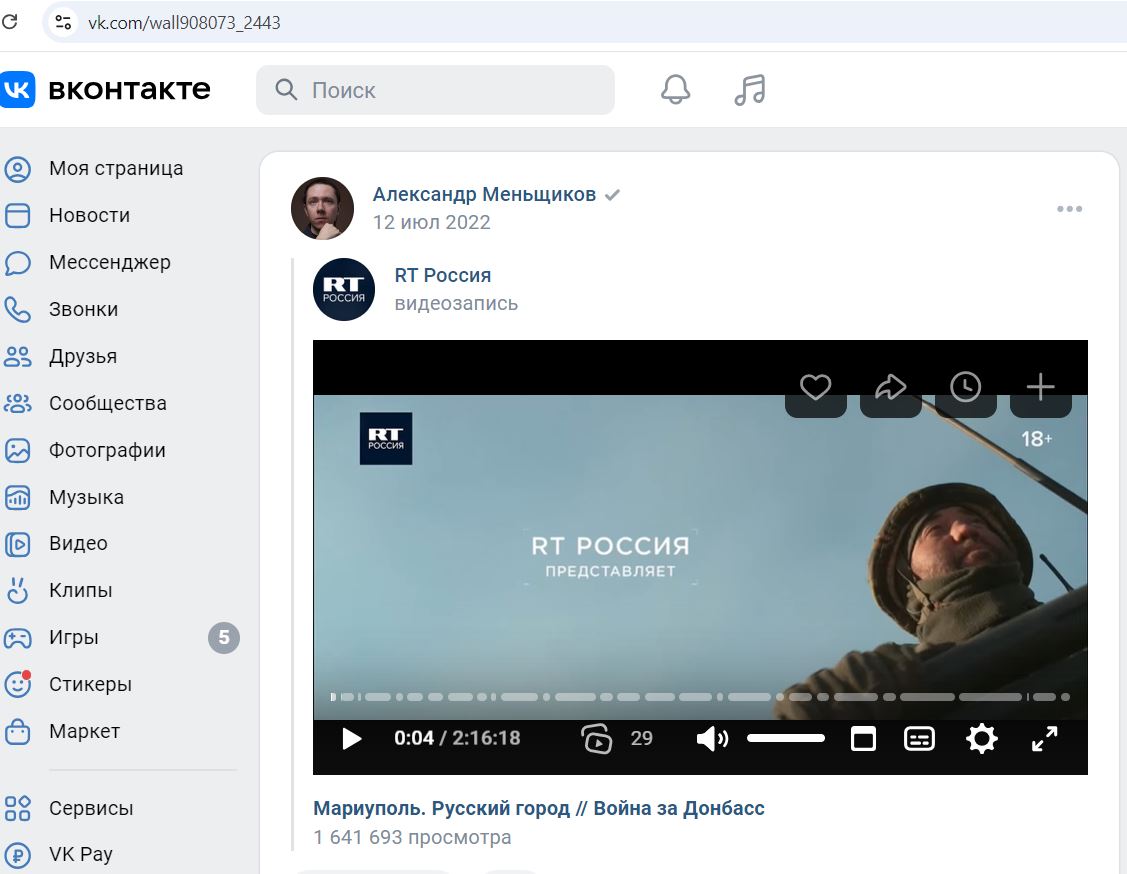Click the VK logo icon

point(17,89)
